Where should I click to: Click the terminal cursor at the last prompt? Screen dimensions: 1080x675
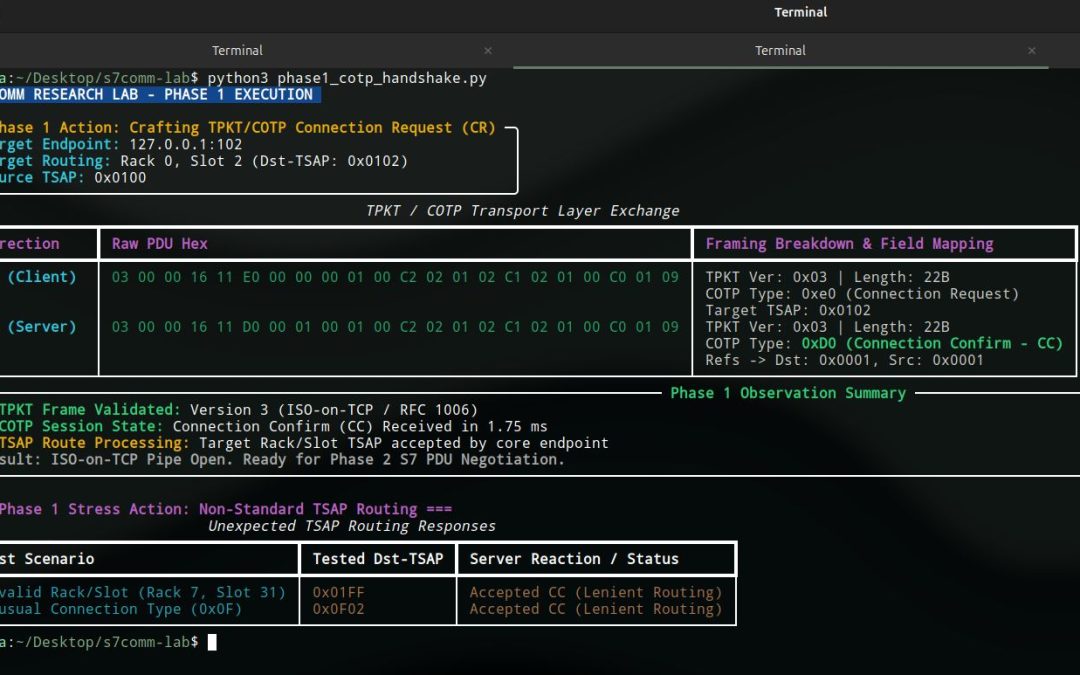tap(212, 642)
